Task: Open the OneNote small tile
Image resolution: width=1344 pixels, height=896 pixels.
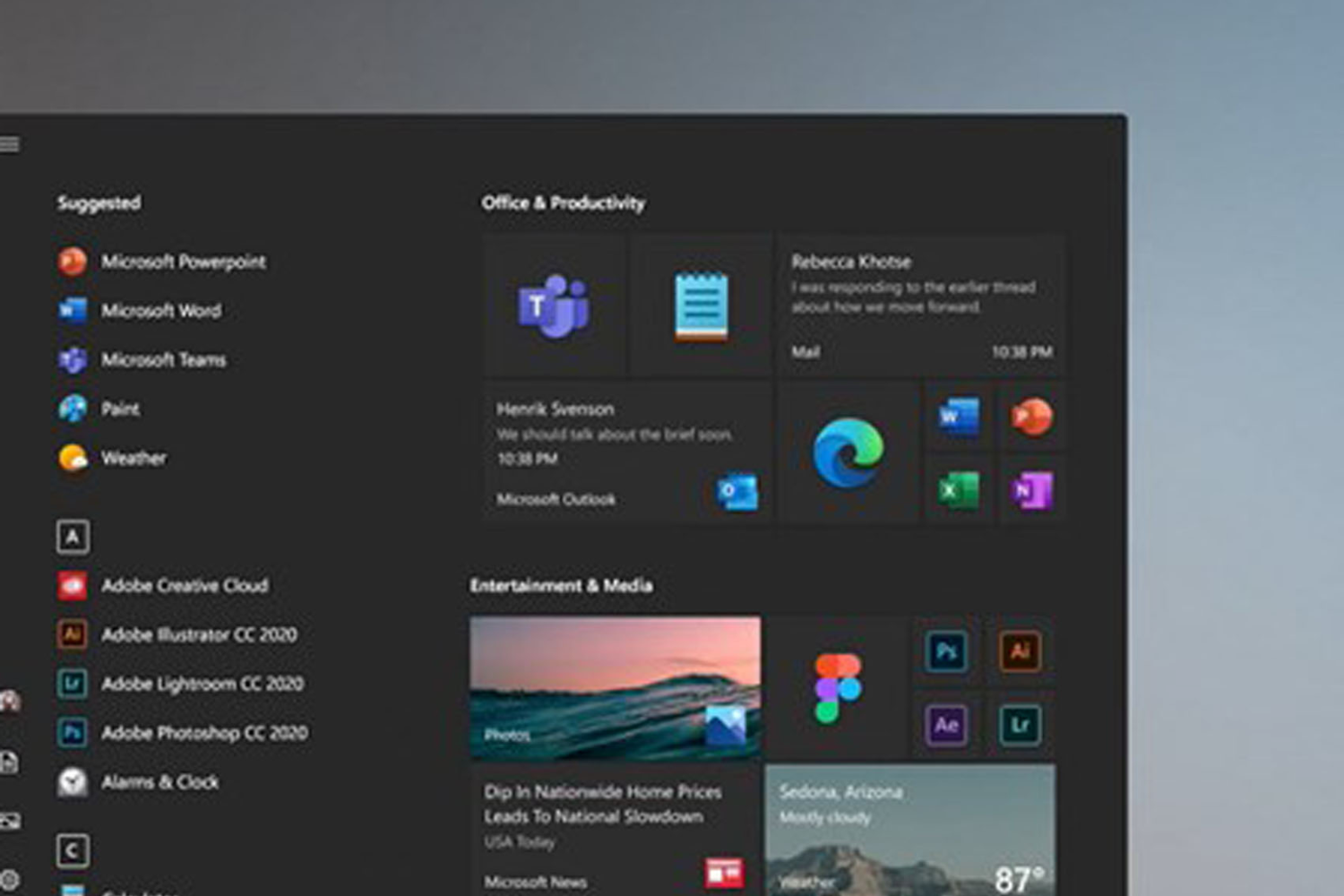Action: 1030,490
